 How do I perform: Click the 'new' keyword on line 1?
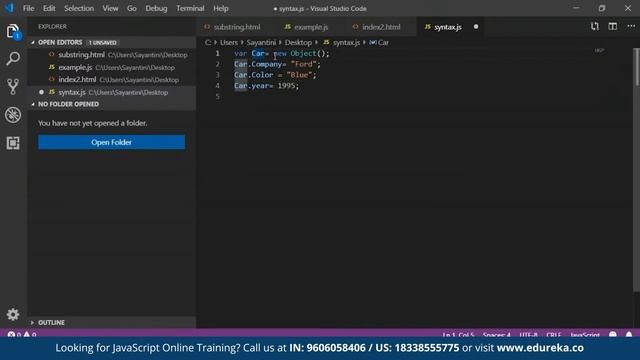tap(280, 53)
